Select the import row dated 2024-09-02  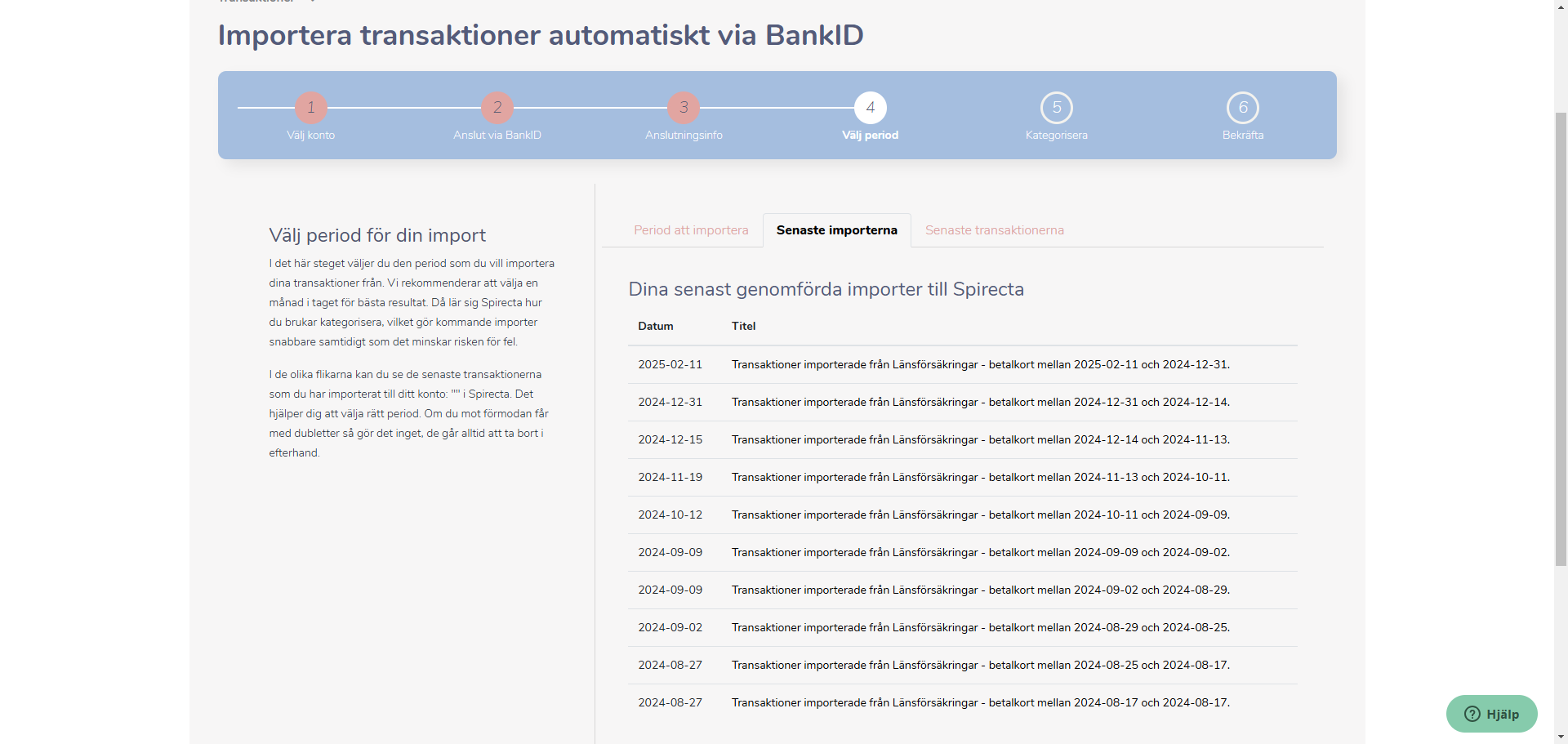[x=963, y=627]
